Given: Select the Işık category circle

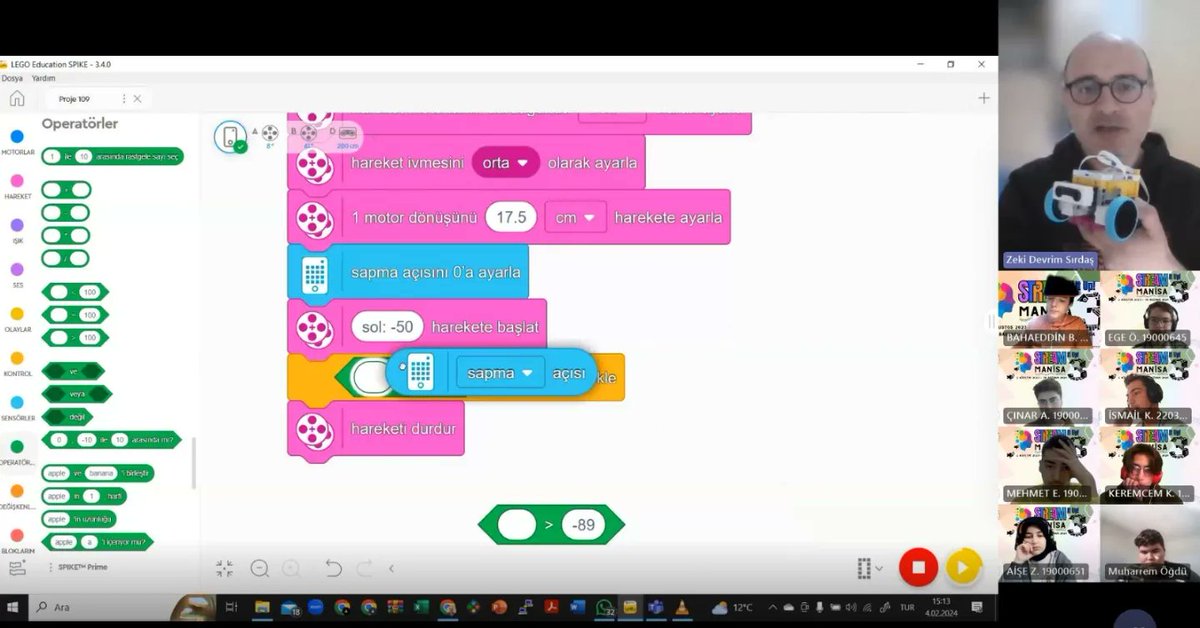Looking at the screenshot, I should 17,225.
